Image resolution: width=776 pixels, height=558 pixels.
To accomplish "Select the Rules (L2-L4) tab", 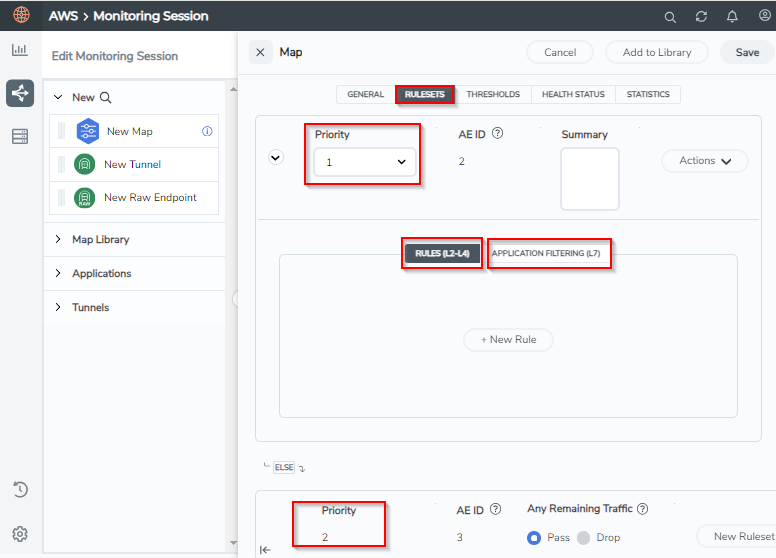I will 442,253.
